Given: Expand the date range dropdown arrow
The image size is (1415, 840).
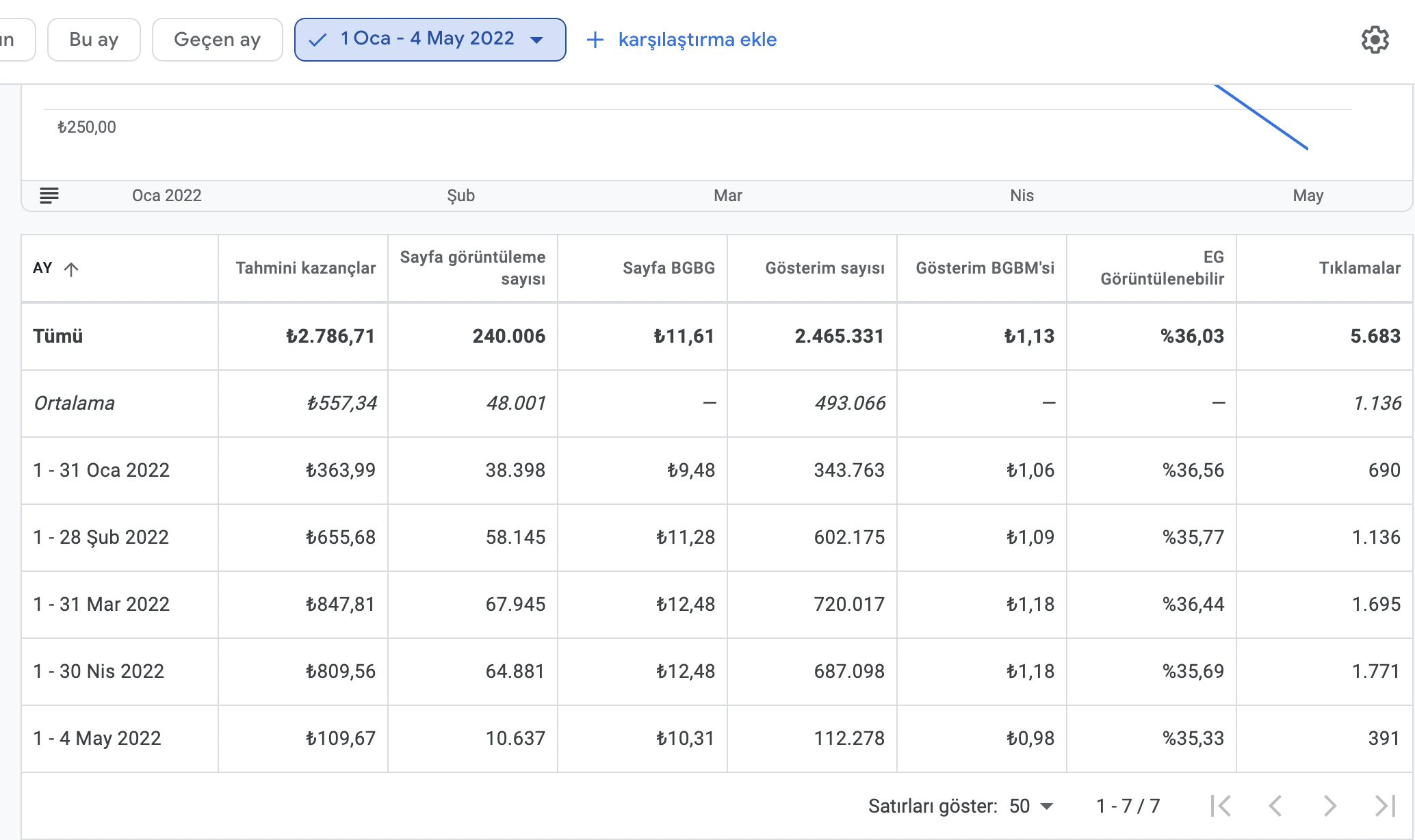Looking at the screenshot, I should tap(537, 40).
